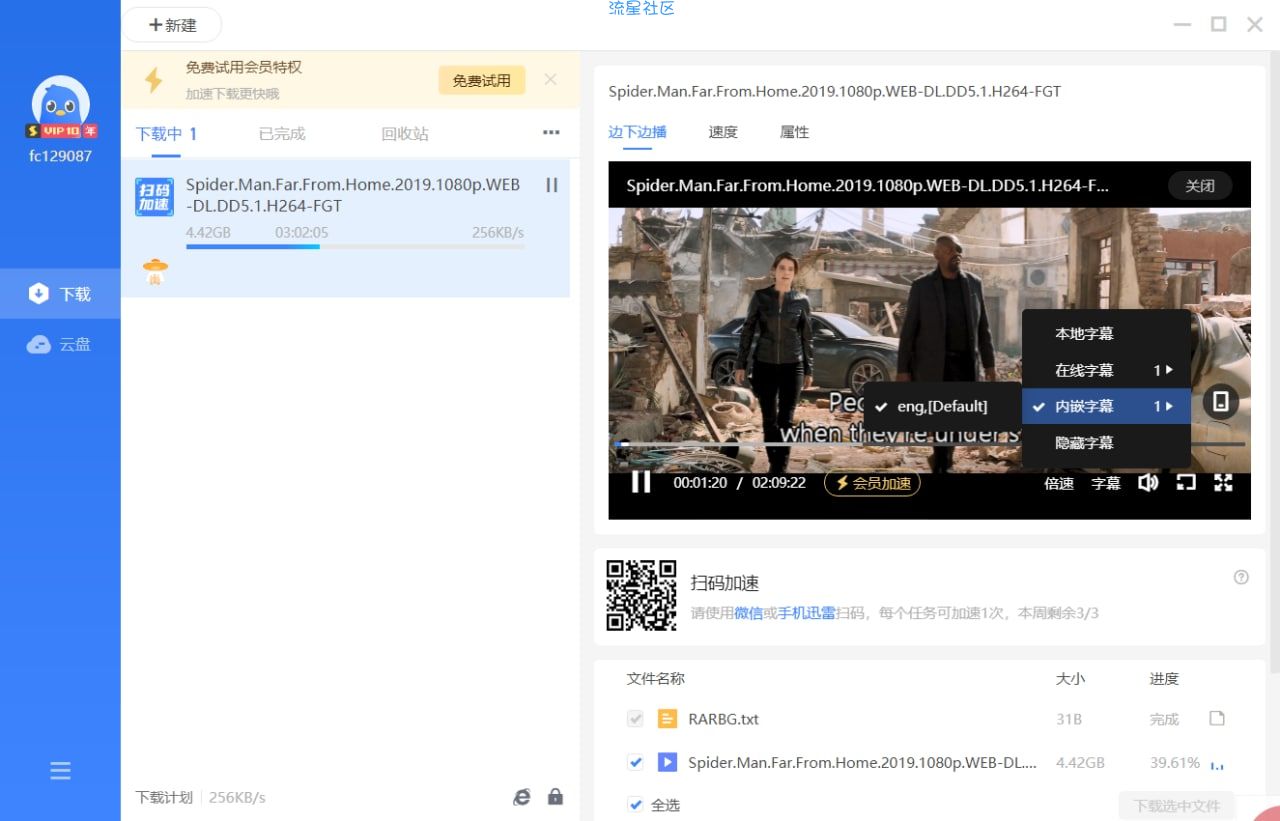Click the mascot icon under download task
Screen dimensions: 1280x821
tap(155, 271)
